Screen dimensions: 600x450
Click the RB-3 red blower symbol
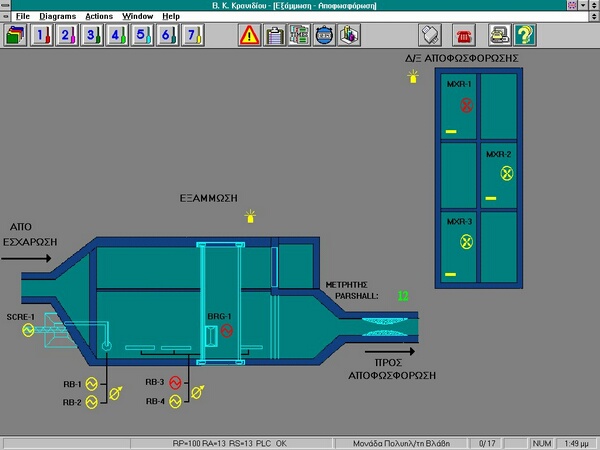point(175,382)
